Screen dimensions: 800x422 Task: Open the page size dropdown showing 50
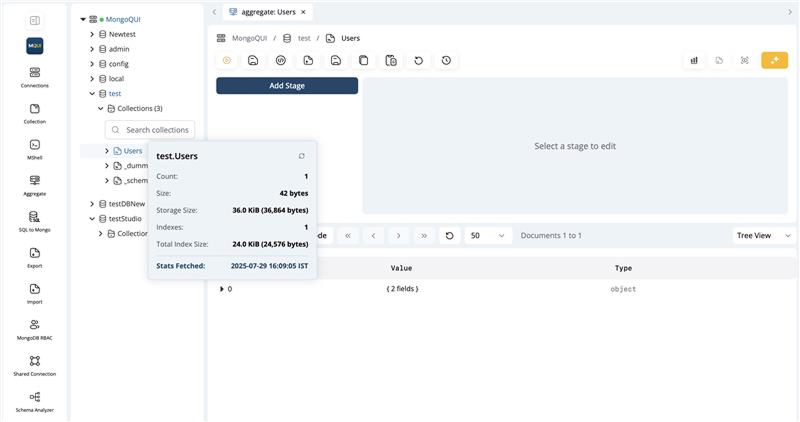point(488,235)
